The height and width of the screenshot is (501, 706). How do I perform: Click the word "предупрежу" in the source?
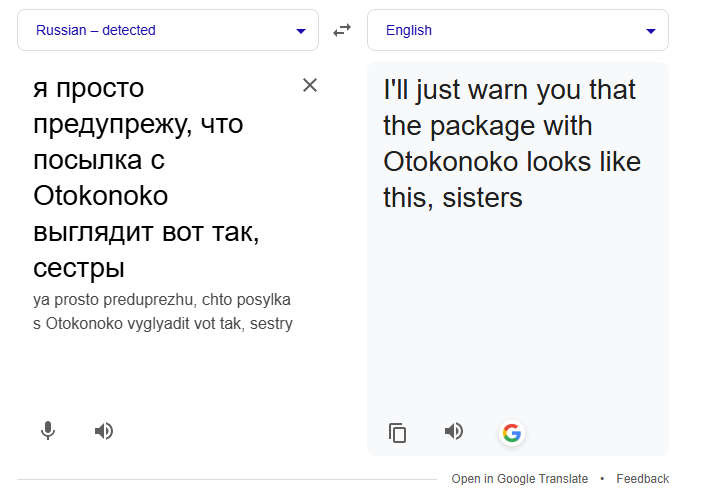(111, 125)
